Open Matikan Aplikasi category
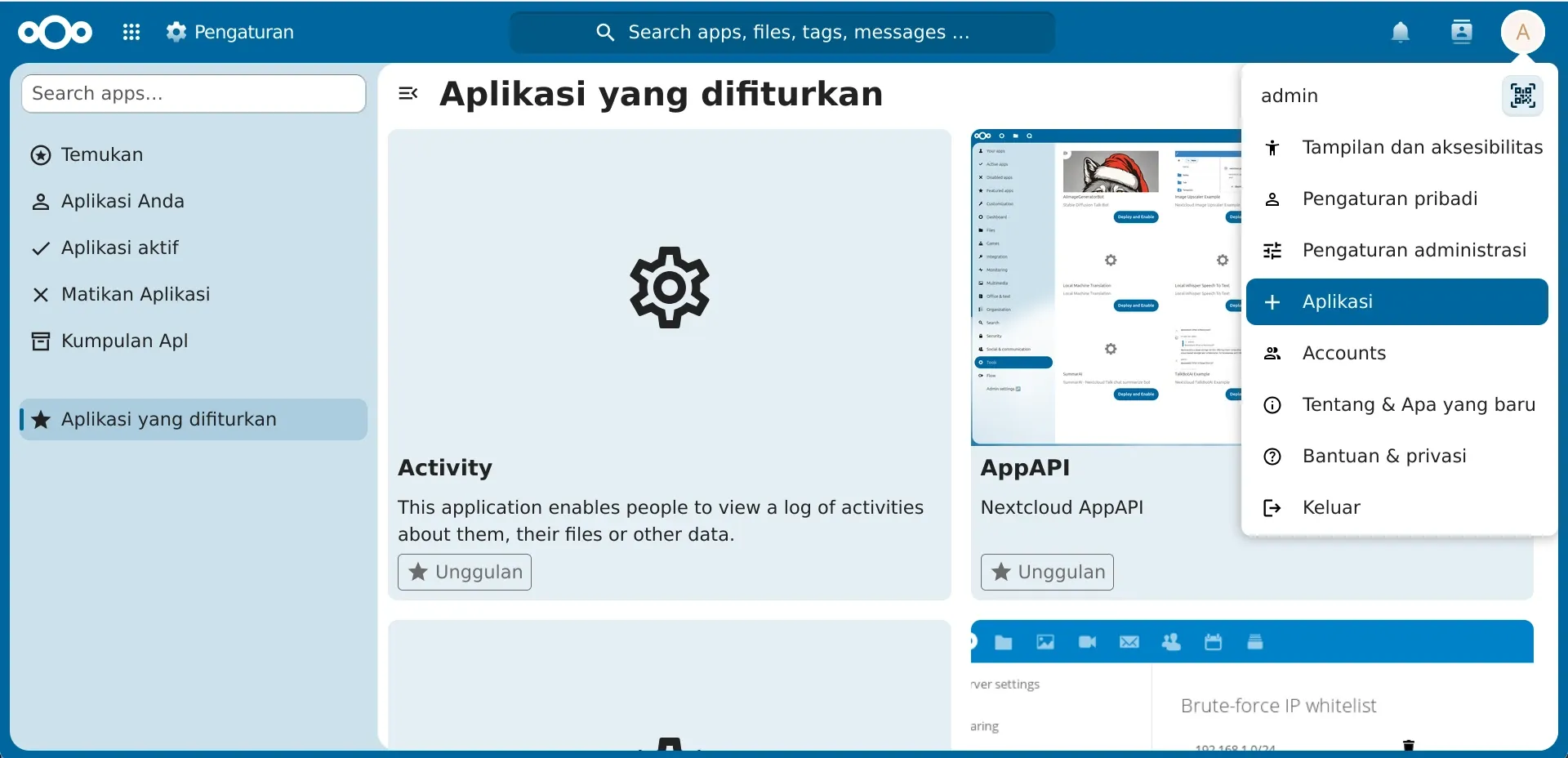Image resolution: width=1568 pixels, height=758 pixels. click(x=194, y=294)
